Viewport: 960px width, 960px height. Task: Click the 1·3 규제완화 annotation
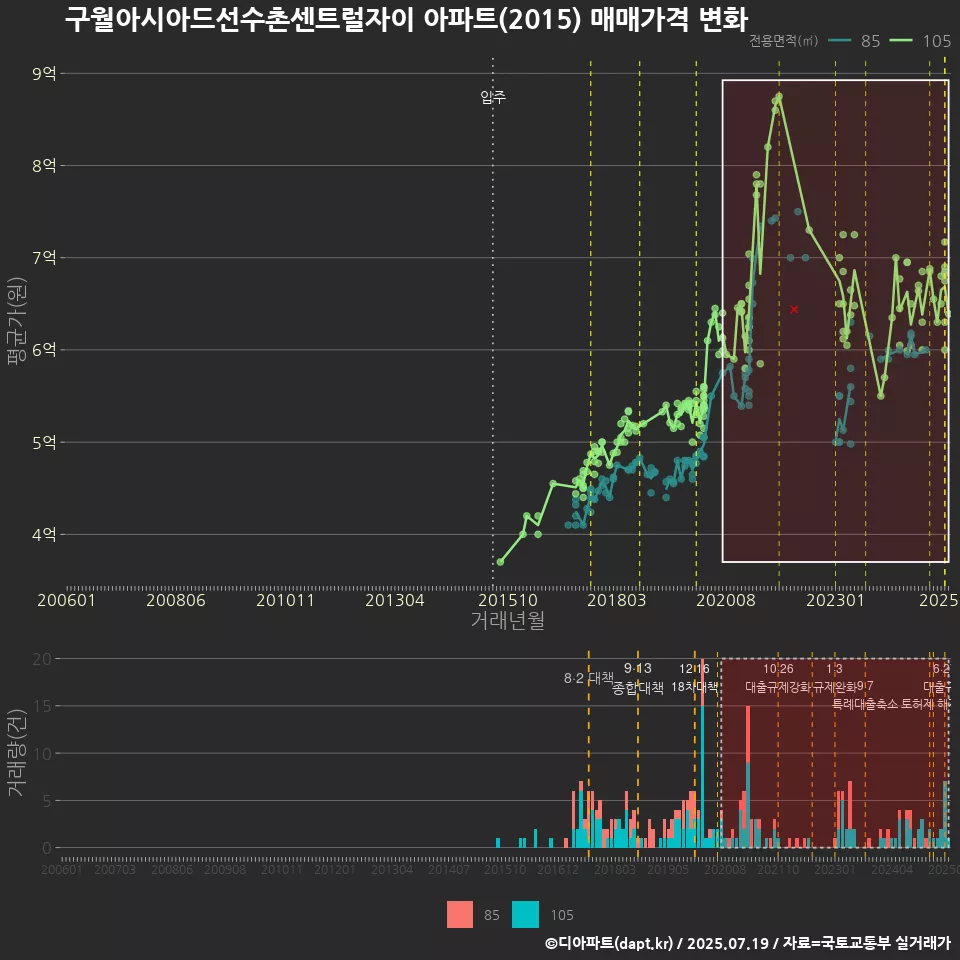pyautogui.click(x=834, y=678)
